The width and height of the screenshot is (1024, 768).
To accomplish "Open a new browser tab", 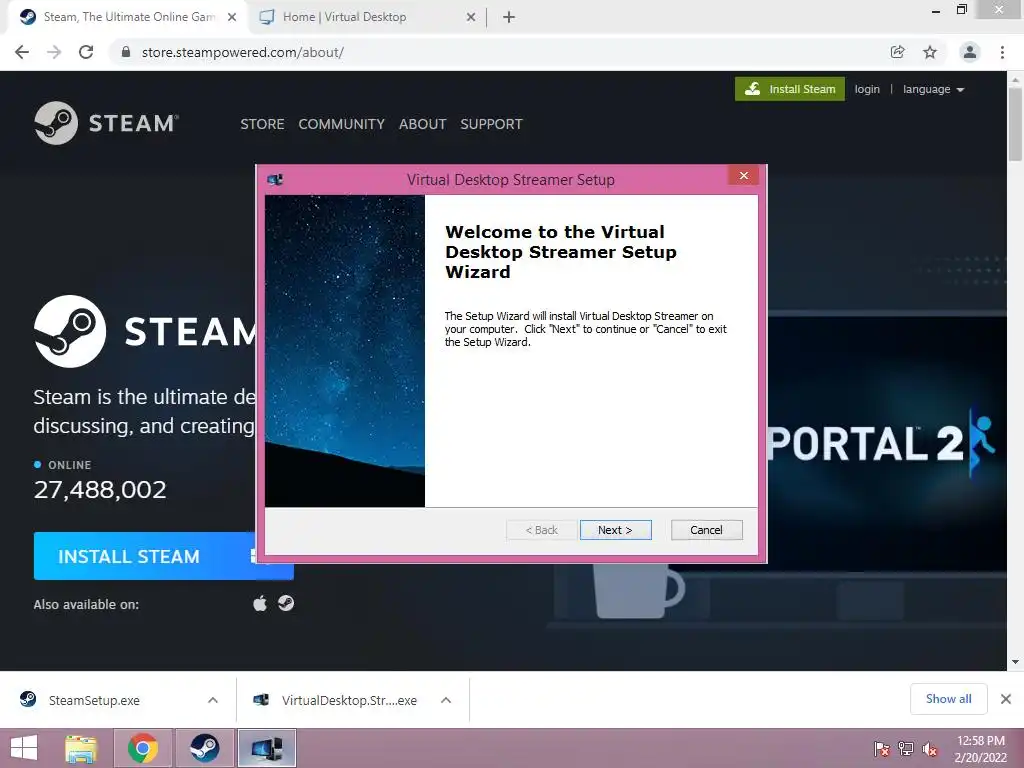I will (x=509, y=17).
